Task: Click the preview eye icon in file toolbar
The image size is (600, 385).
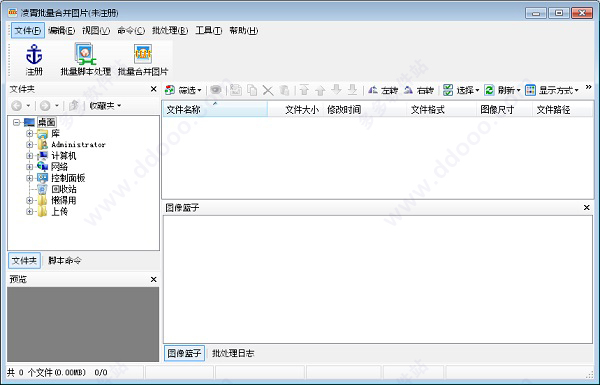Action: 216,90
